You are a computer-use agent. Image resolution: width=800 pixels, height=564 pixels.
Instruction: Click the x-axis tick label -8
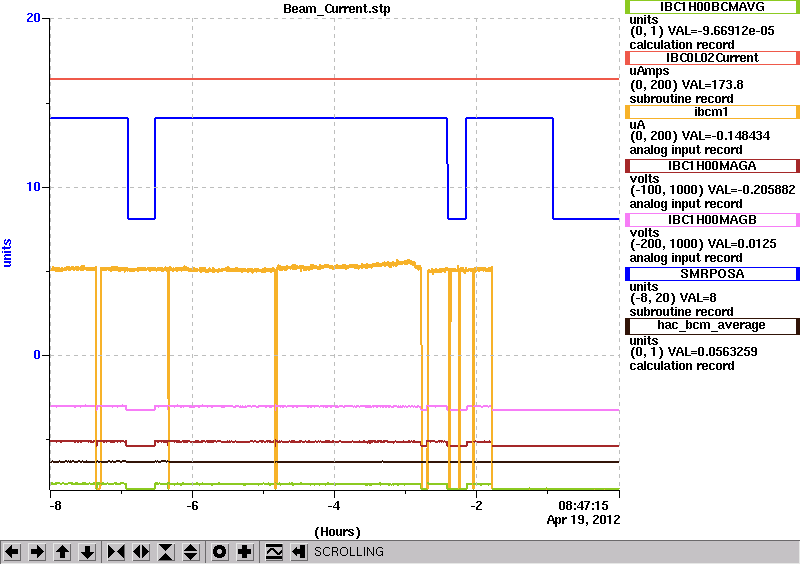[x=55, y=506]
